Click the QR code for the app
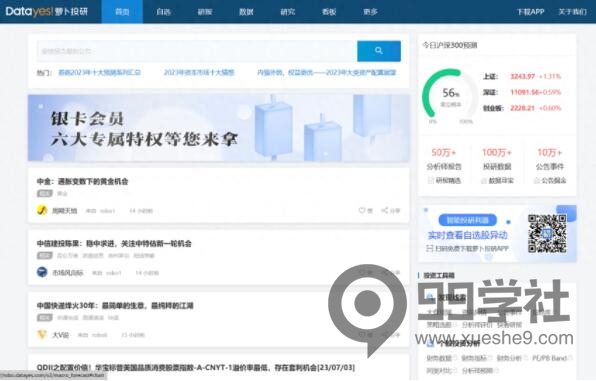Image resolution: width=596 pixels, height=381 pixels. pos(547,233)
